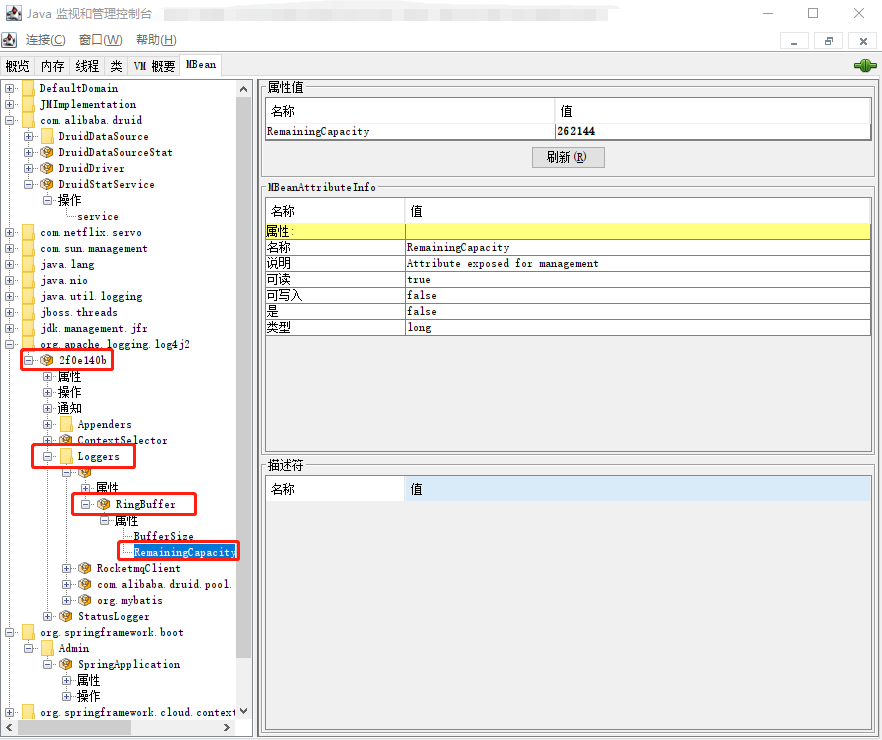Click the Loggers folder icon
This screenshot has width=882, height=740.
66,456
